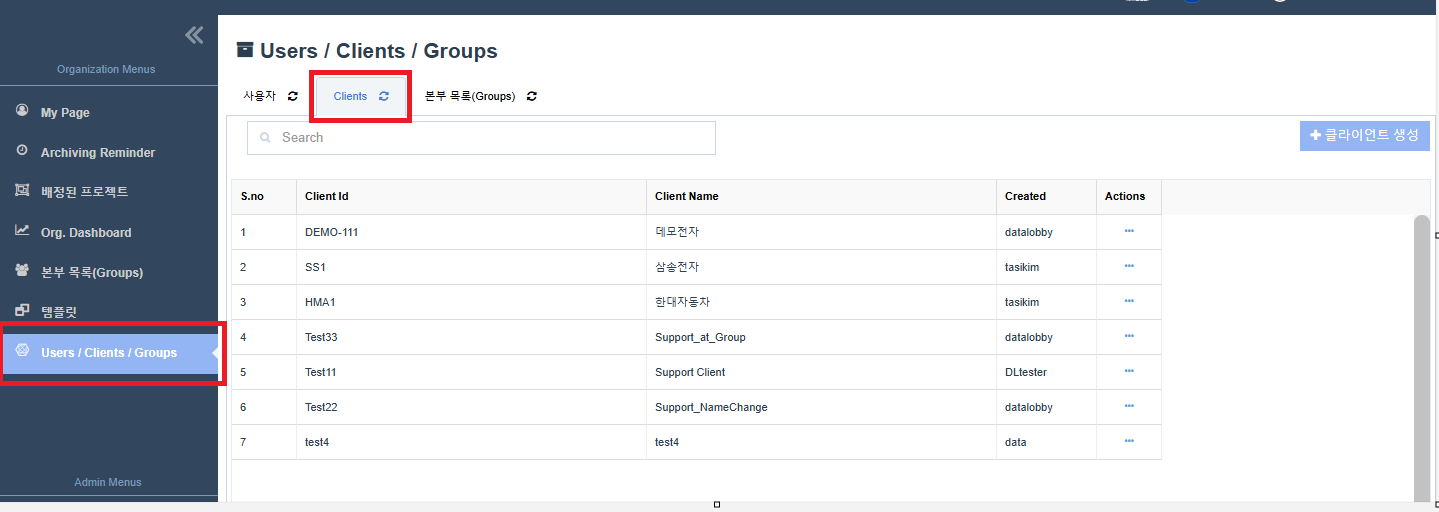Open actions menu for SS1 client row
The image size is (1439, 512).
pos(1129,266)
